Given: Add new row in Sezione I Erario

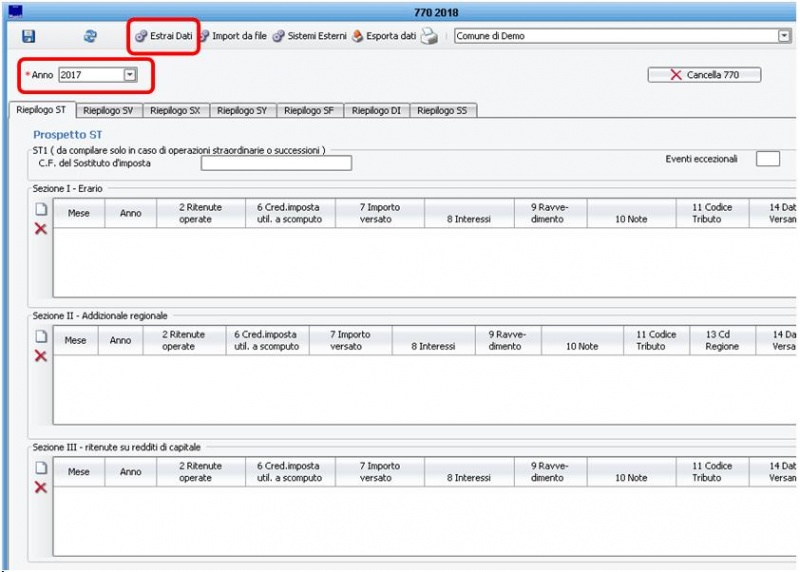Looking at the screenshot, I should (x=41, y=210).
